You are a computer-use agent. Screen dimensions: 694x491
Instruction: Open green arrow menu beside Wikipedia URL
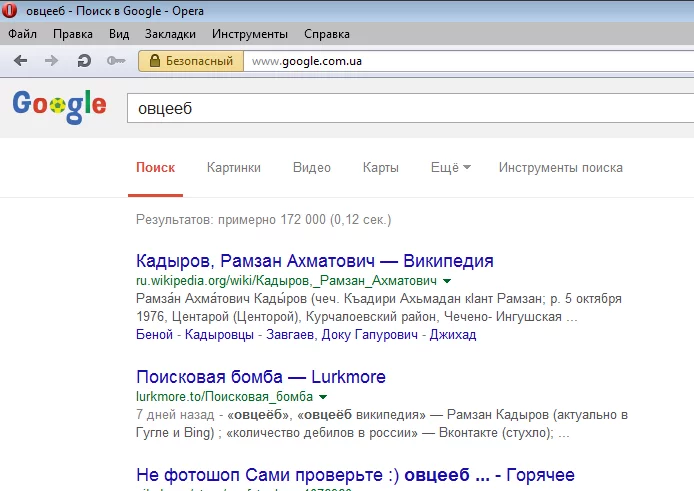(447, 282)
